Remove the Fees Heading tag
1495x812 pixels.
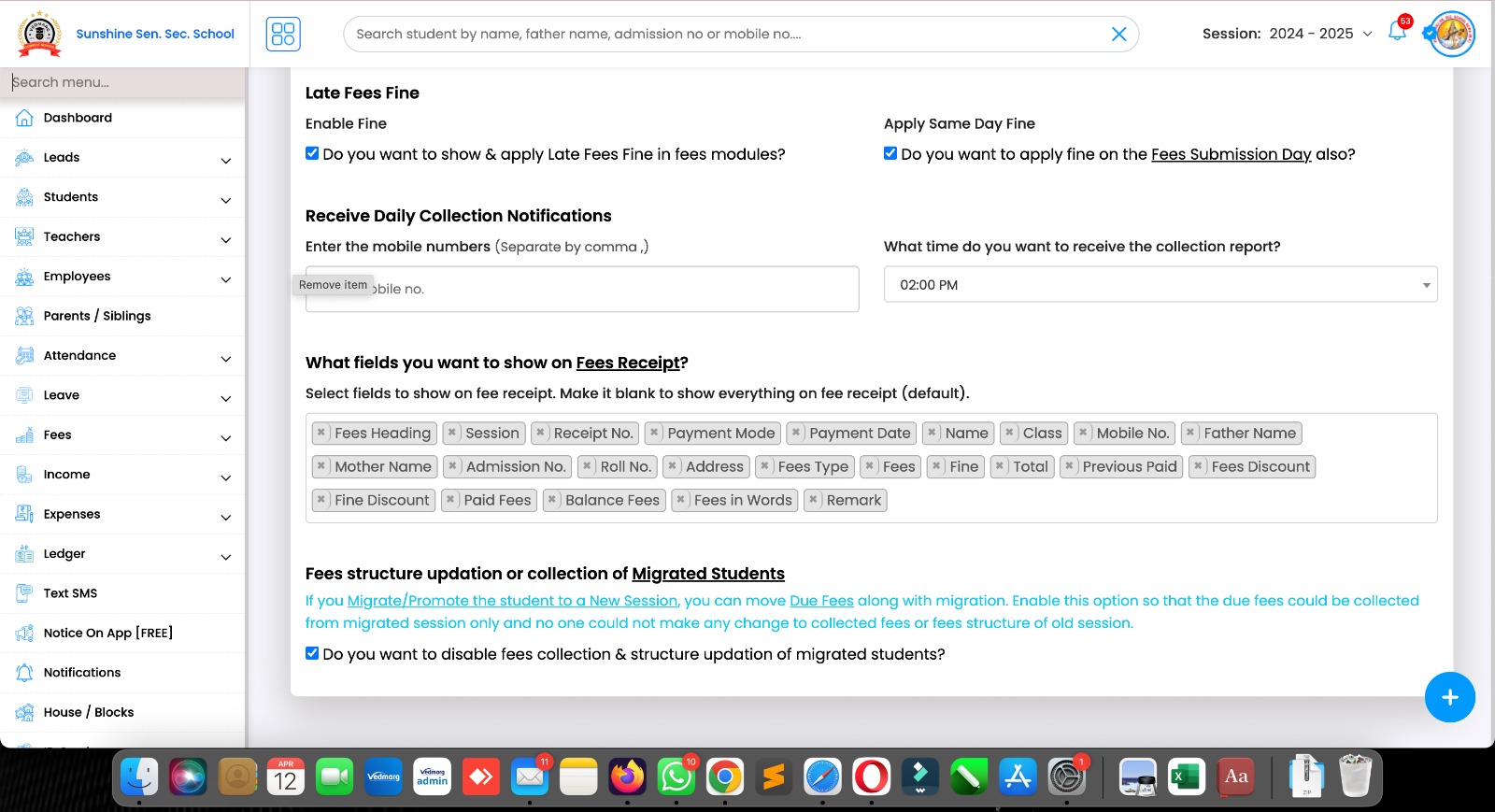point(321,433)
